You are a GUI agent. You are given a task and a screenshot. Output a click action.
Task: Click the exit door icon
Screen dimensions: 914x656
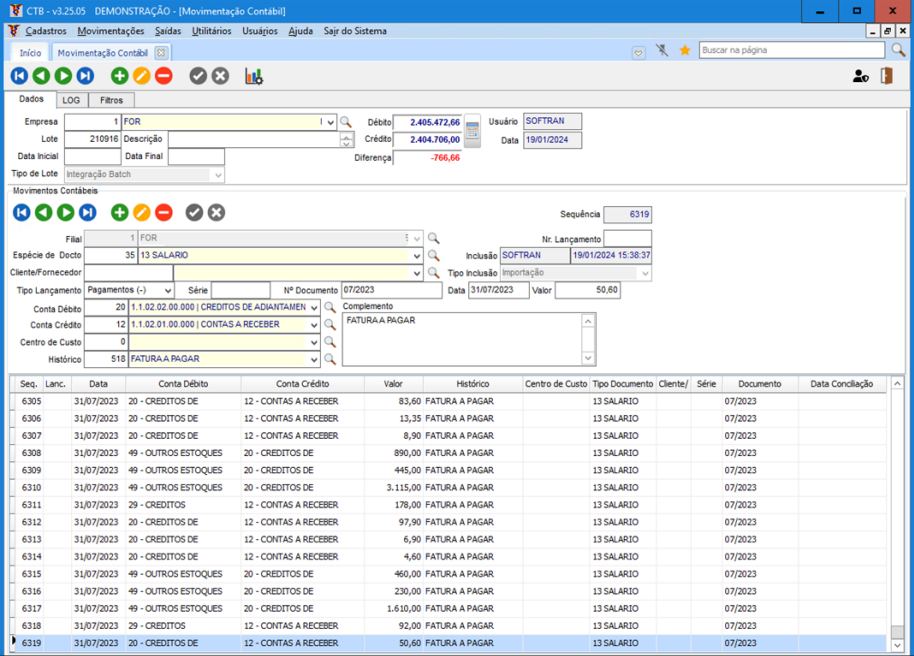click(x=886, y=76)
